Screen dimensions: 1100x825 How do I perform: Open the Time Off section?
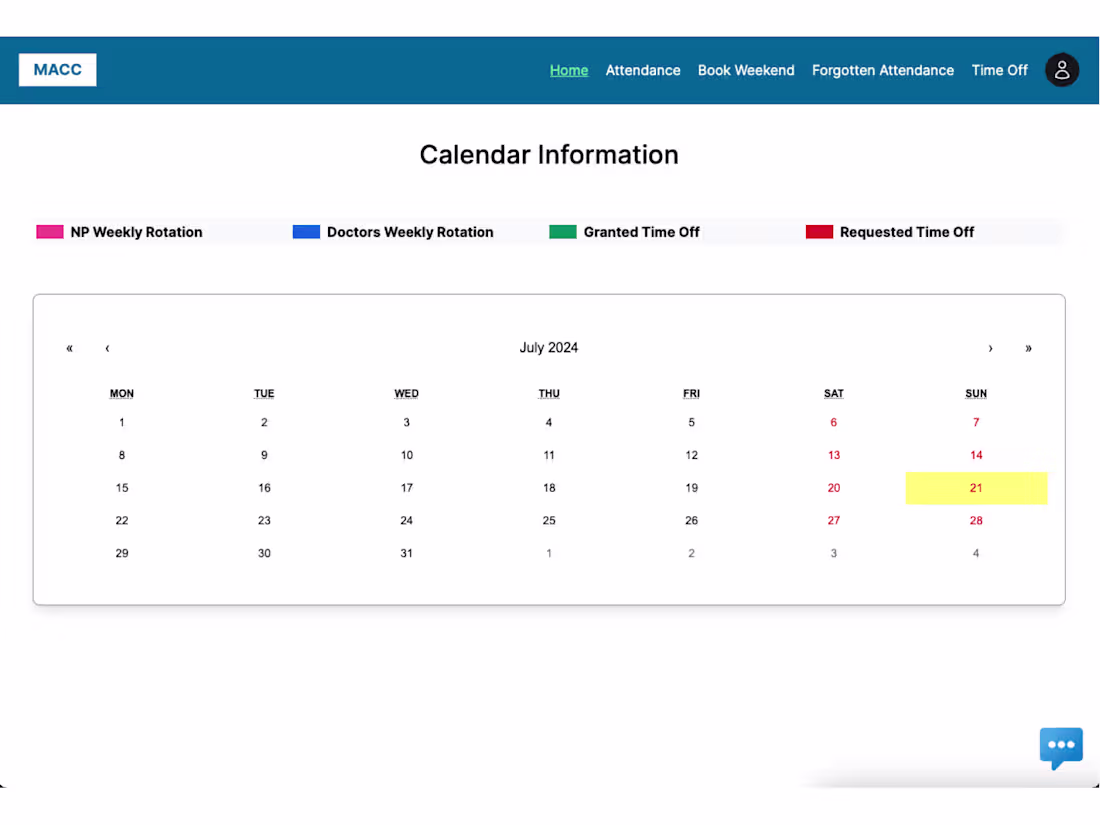click(x=999, y=70)
